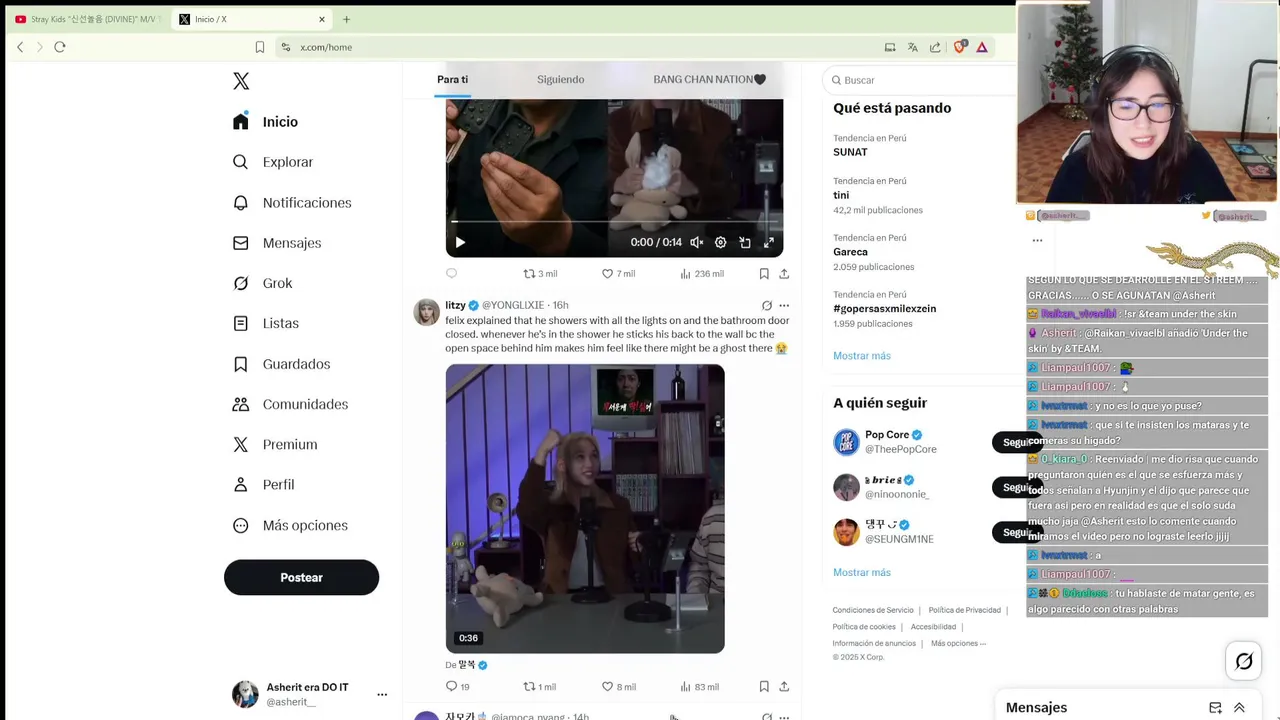The height and width of the screenshot is (720, 1280).
Task: Open account menu next to Asherit era DO IT
Action: [382, 694]
